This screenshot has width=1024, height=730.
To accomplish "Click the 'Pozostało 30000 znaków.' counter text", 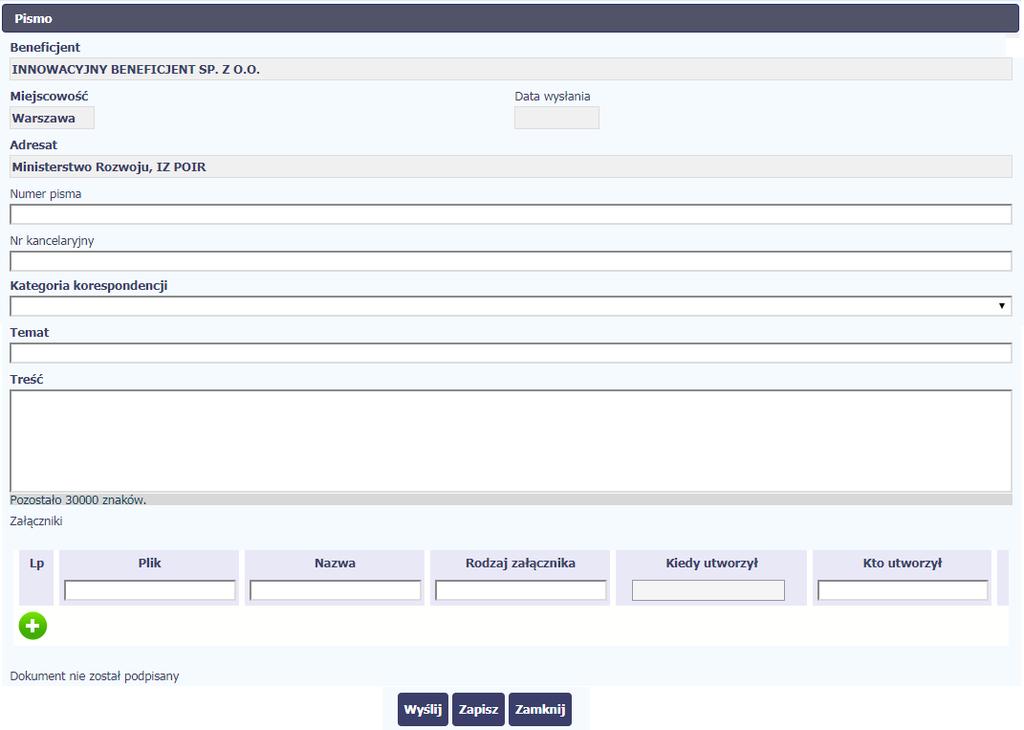I will tap(78, 500).
